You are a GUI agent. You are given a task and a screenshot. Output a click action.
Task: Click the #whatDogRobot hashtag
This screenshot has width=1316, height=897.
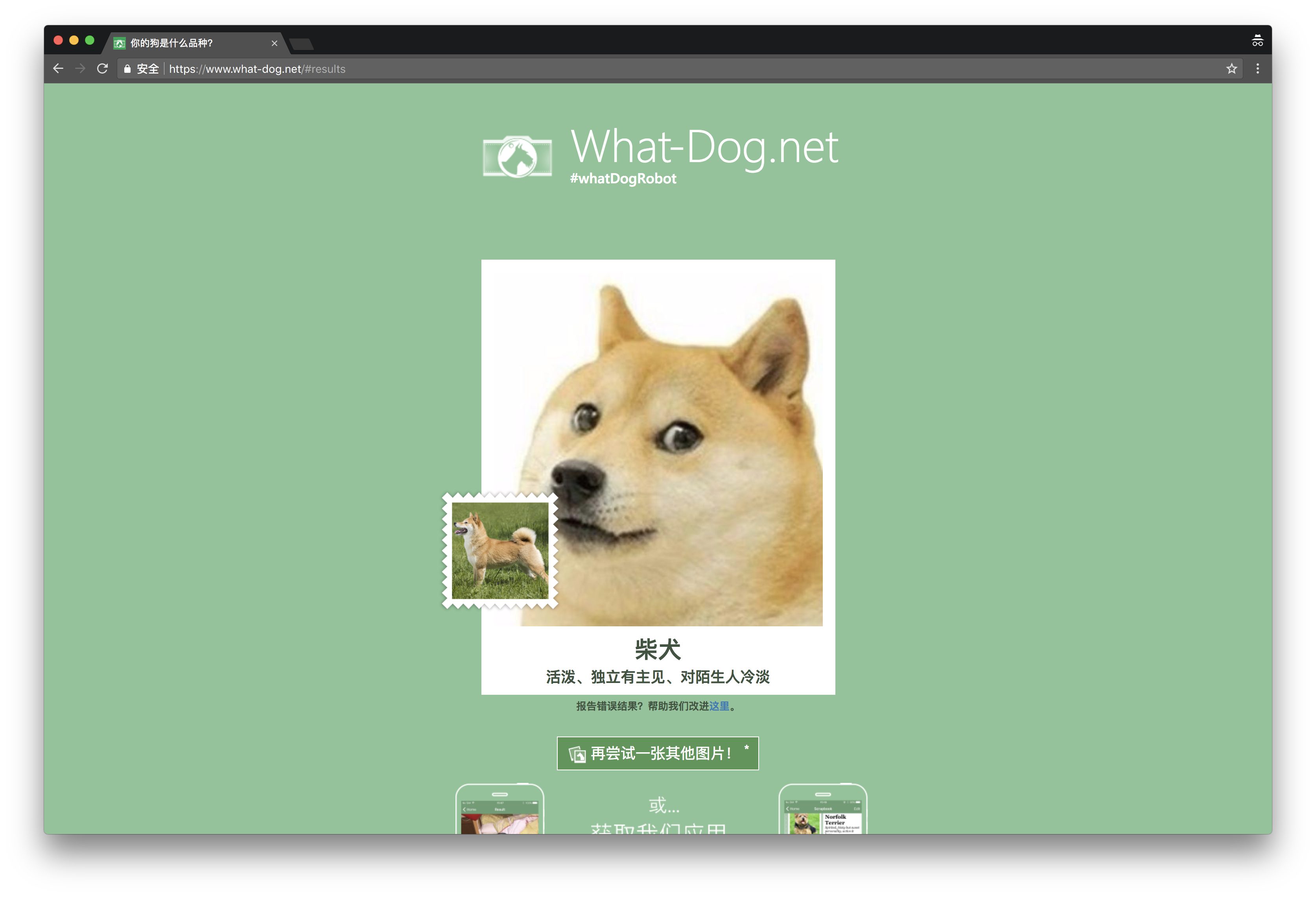click(x=623, y=178)
